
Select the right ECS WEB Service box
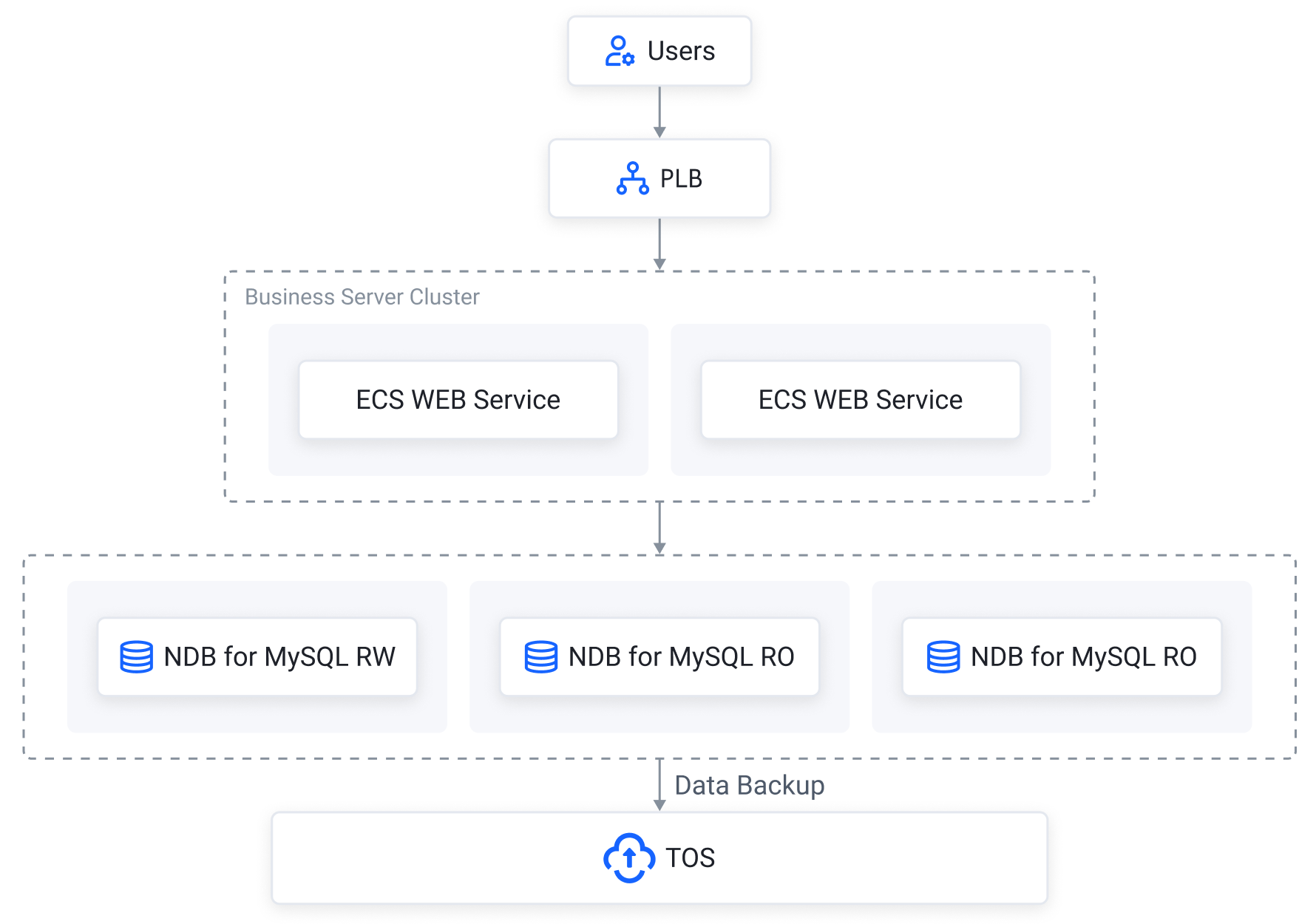(860, 400)
